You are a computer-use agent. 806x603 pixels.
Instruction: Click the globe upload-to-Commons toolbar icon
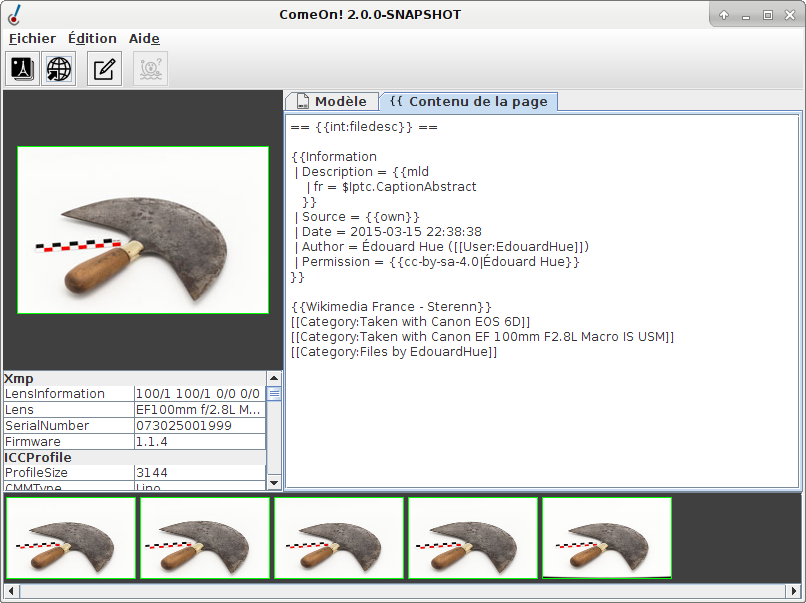59,68
